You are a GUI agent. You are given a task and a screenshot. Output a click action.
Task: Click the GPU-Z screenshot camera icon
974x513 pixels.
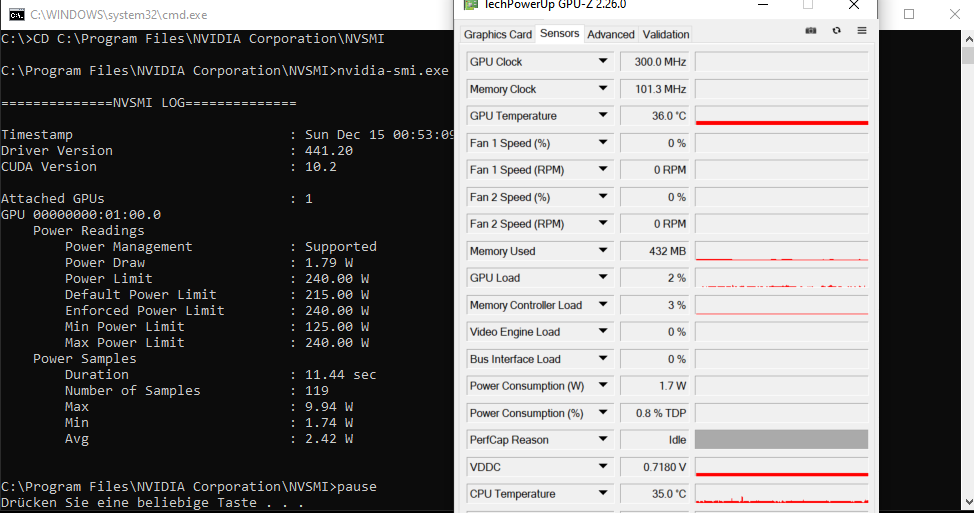point(811,30)
